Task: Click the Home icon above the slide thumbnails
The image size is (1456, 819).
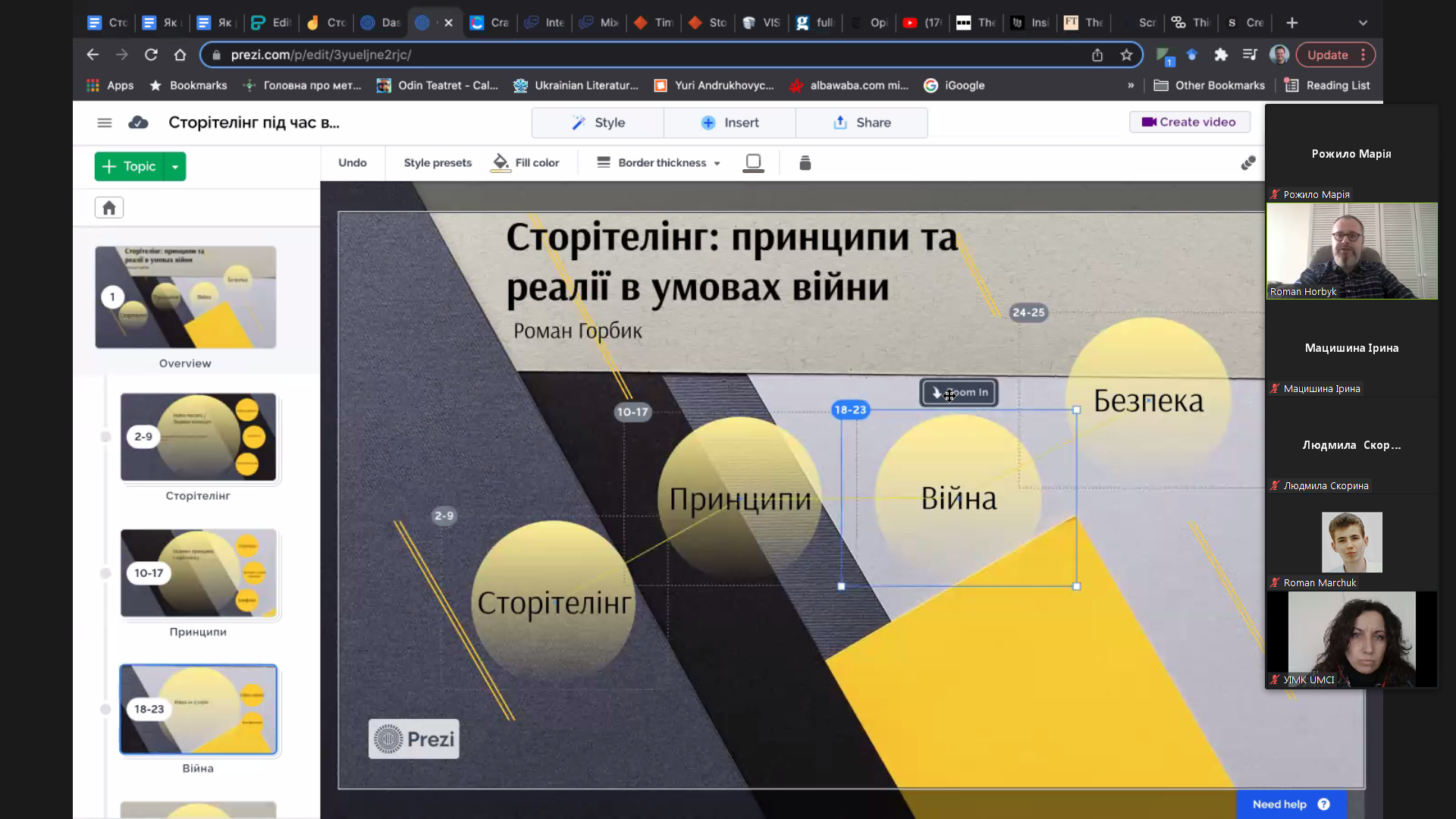Action: pyautogui.click(x=108, y=207)
